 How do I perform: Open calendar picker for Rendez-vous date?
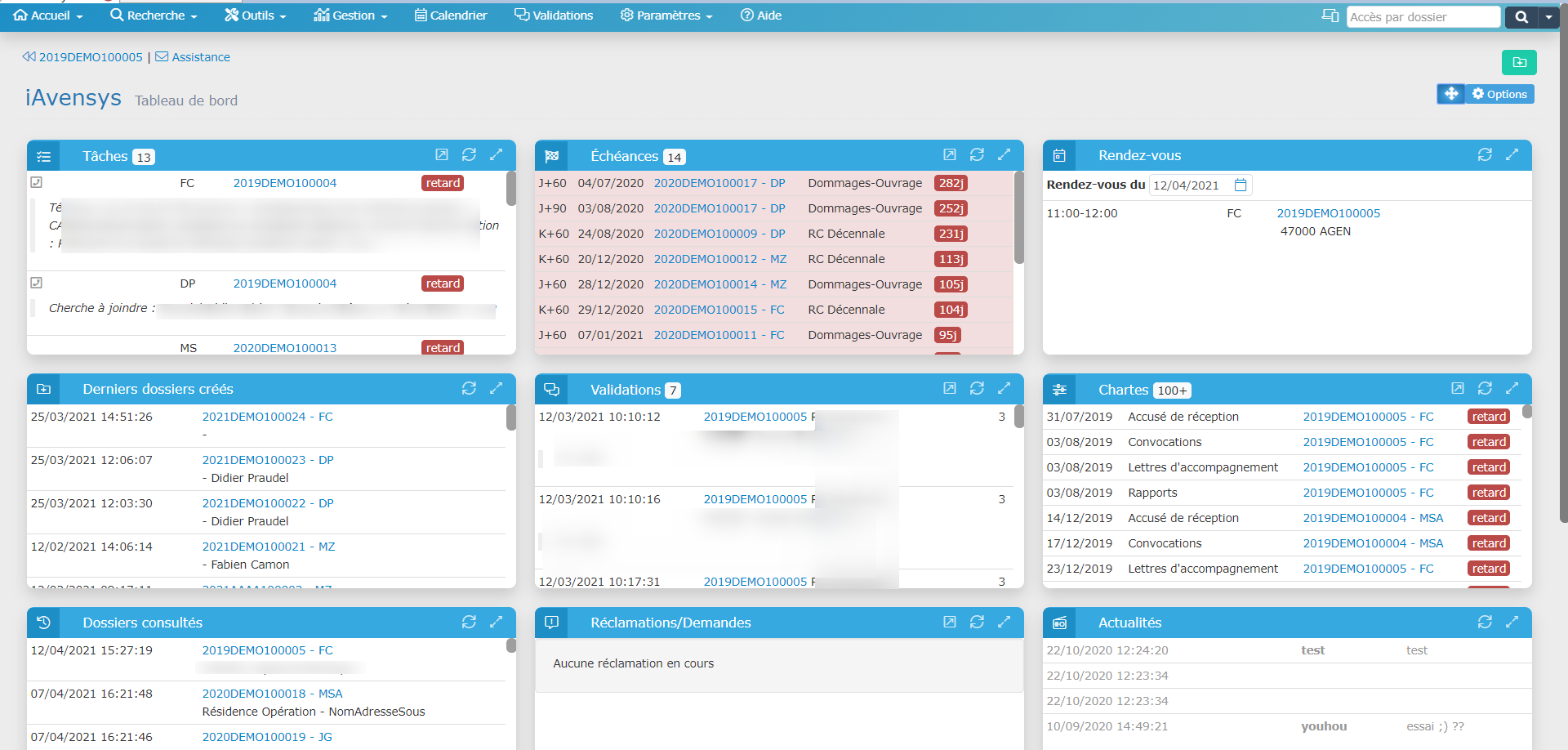point(1241,185)
